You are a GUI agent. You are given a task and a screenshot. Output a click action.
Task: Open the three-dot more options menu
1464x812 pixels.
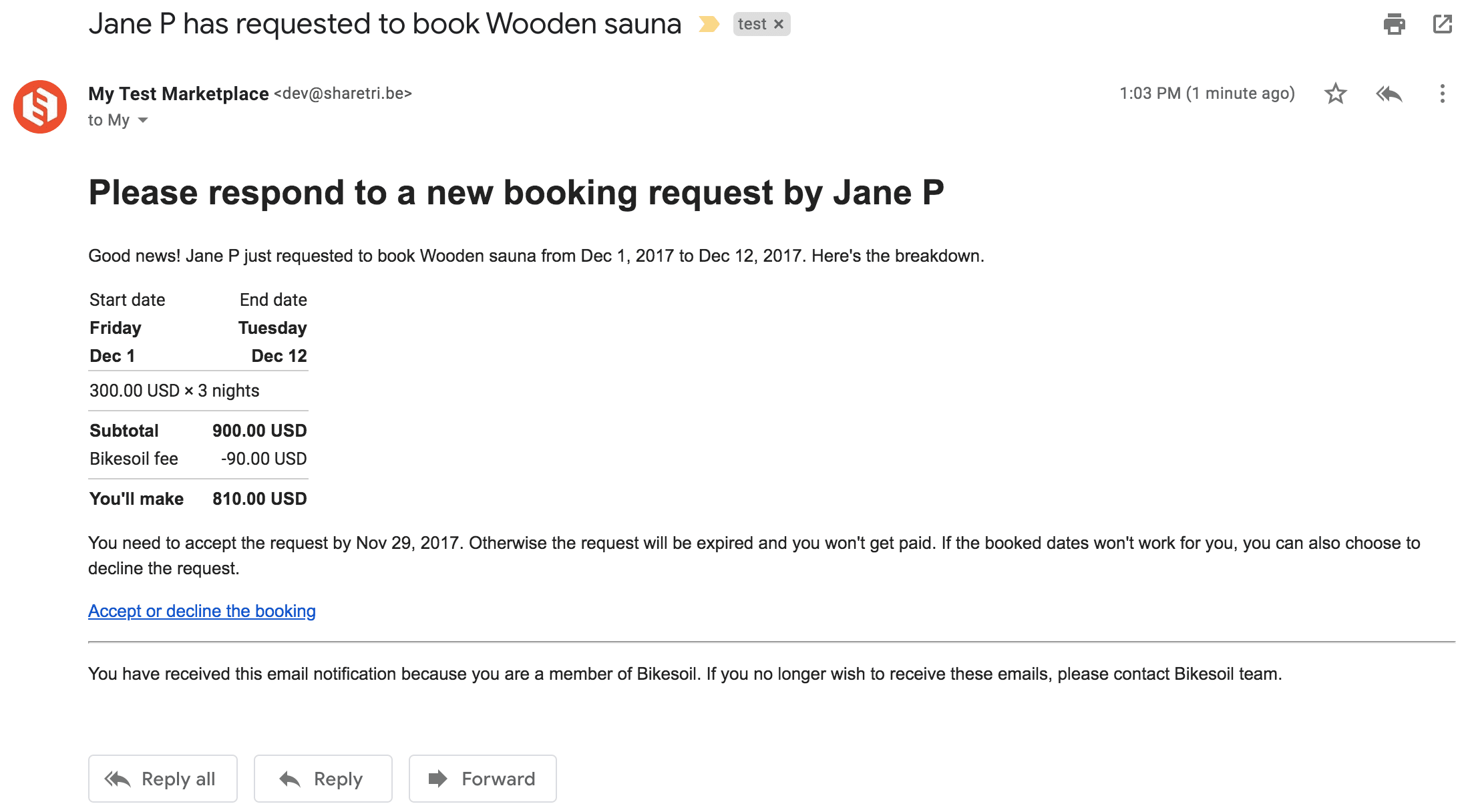tap(1443, 93)
